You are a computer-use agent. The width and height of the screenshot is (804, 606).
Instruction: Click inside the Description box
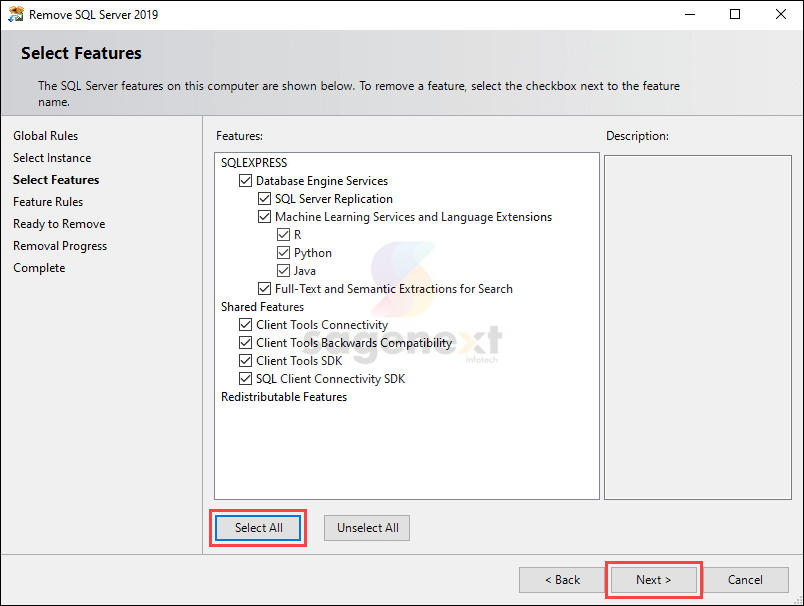[698, 327]
